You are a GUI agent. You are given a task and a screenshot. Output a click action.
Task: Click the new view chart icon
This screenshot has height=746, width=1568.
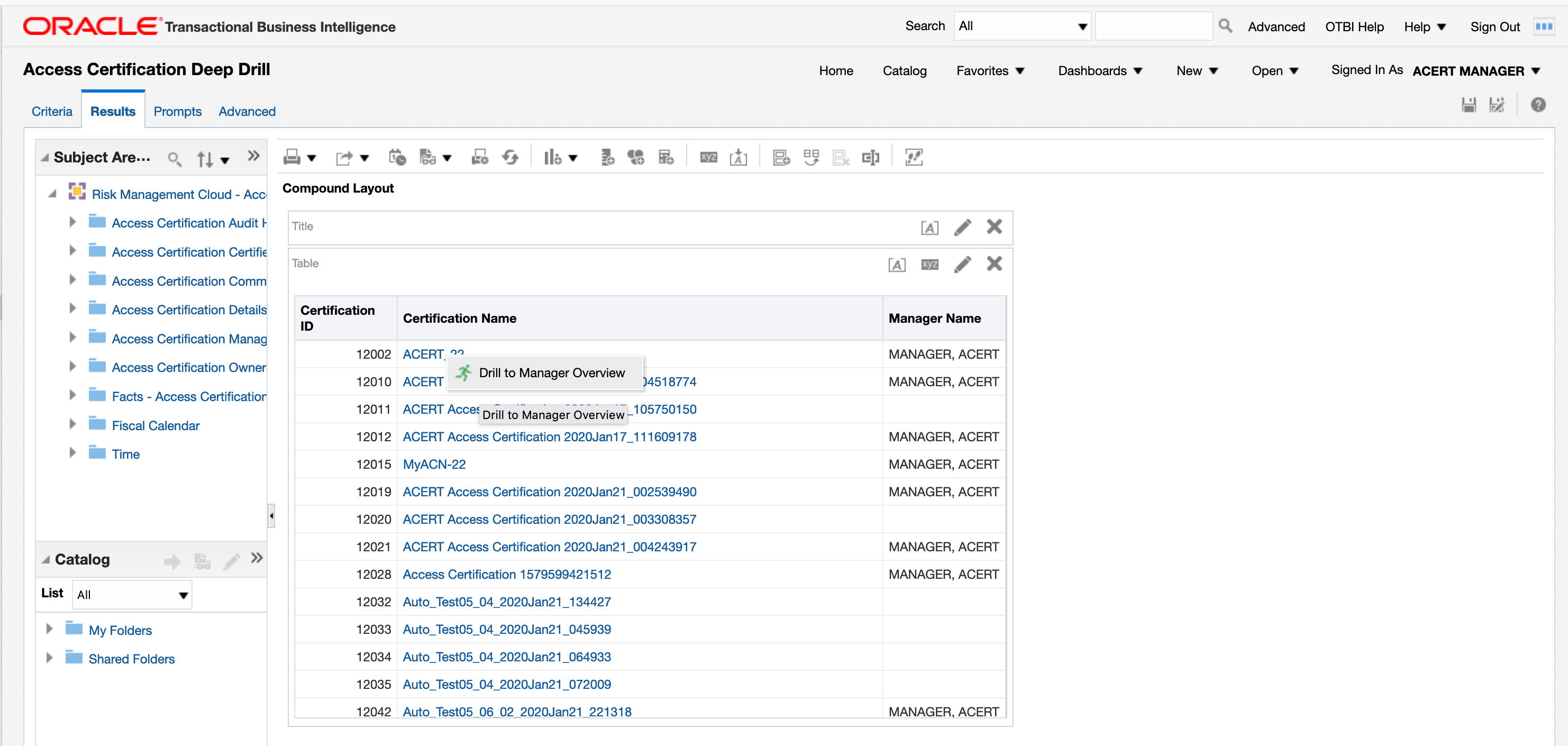tap(552, 158)
